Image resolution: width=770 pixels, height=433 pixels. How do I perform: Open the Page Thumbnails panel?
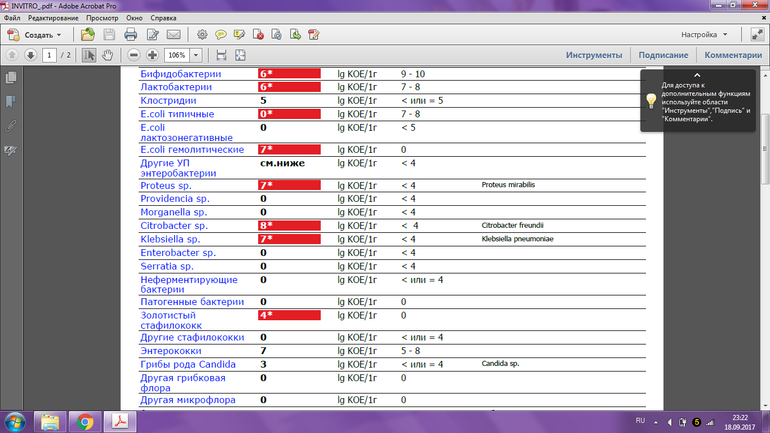click(x=11, y=77)
